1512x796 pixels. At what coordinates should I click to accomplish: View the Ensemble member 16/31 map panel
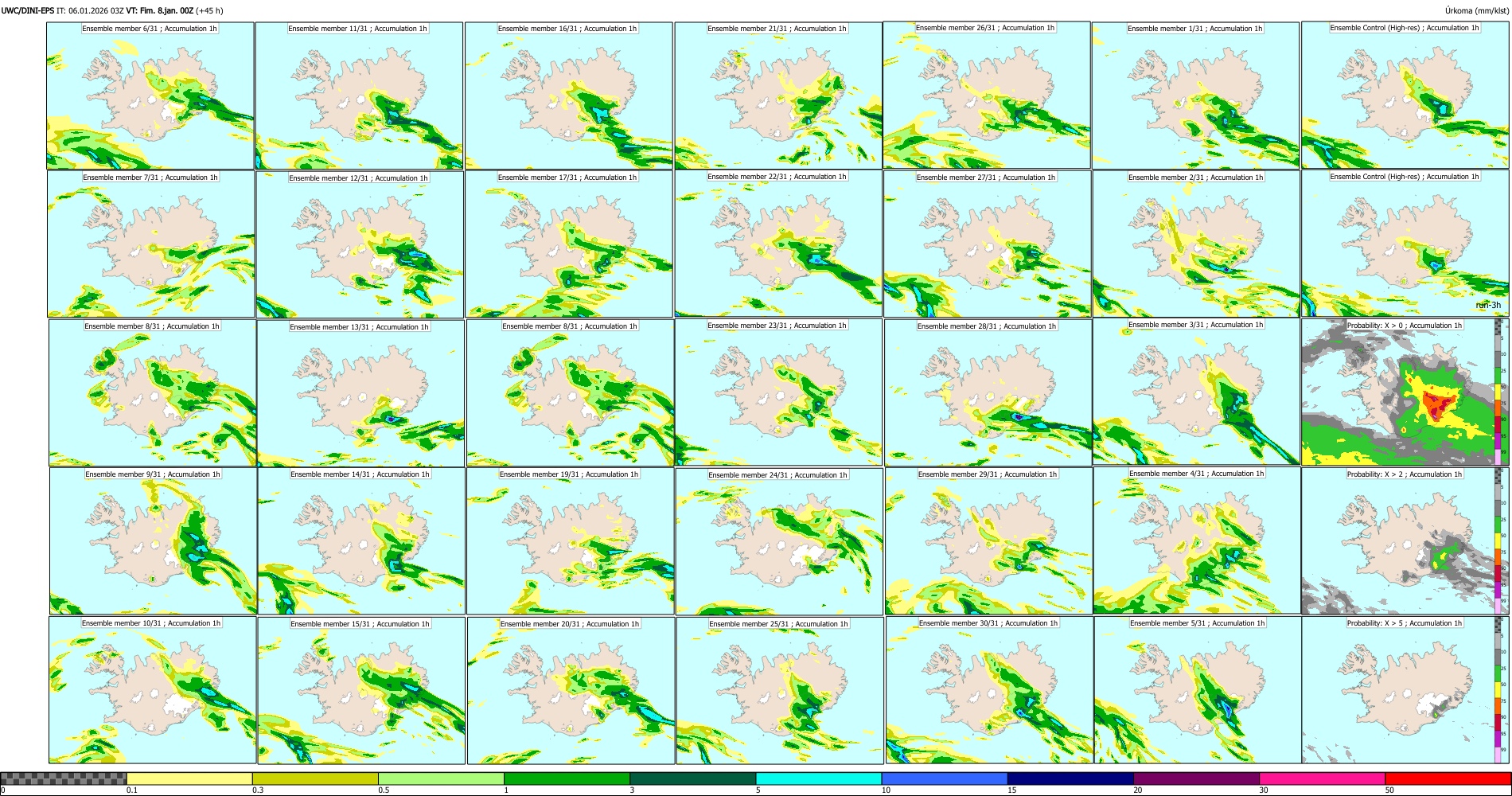[569, 96]
